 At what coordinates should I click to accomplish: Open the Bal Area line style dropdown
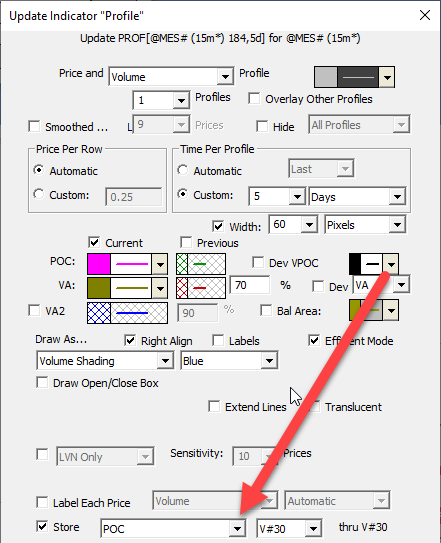[x=391, y=310]
